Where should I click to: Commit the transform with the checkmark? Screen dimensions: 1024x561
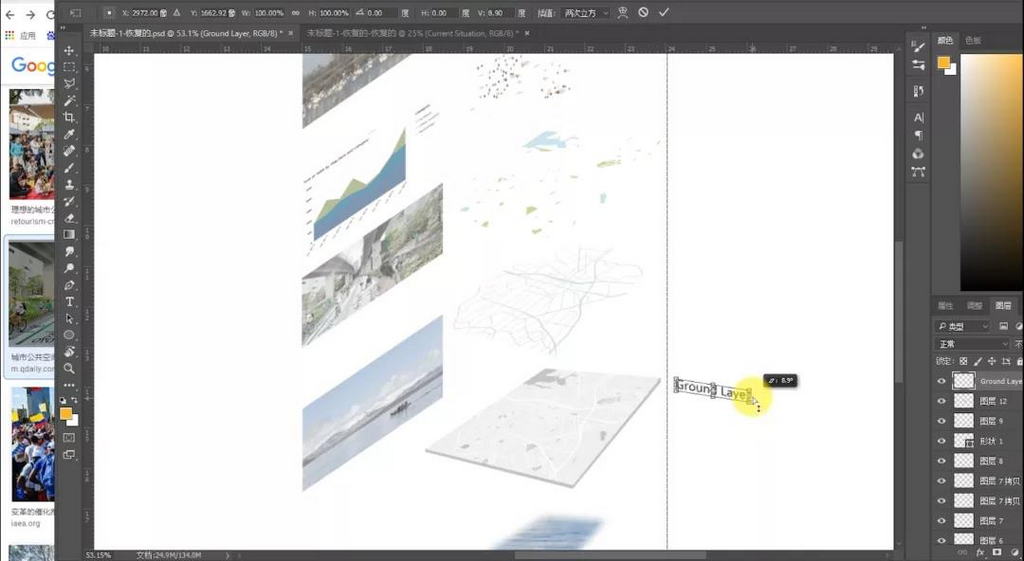664,12
